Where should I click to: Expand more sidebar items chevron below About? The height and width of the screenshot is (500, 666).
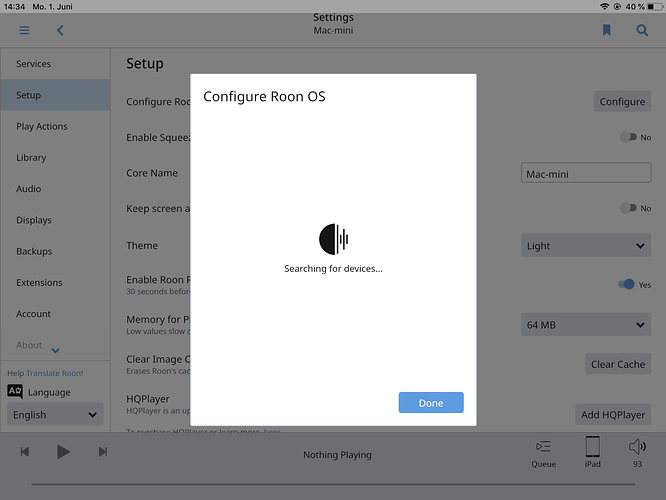tap(55, 350)
